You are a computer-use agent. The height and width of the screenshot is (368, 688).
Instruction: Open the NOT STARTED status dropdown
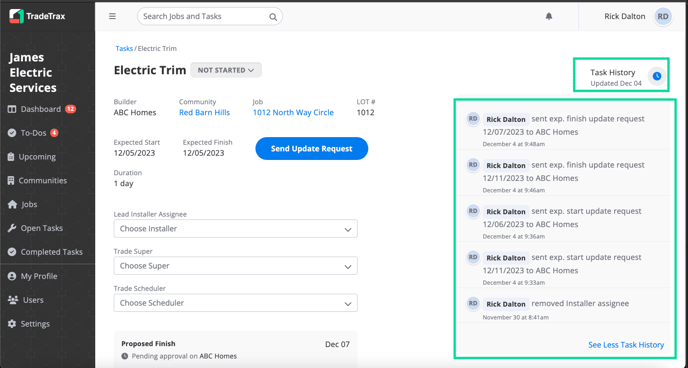[x=226, y=70]
